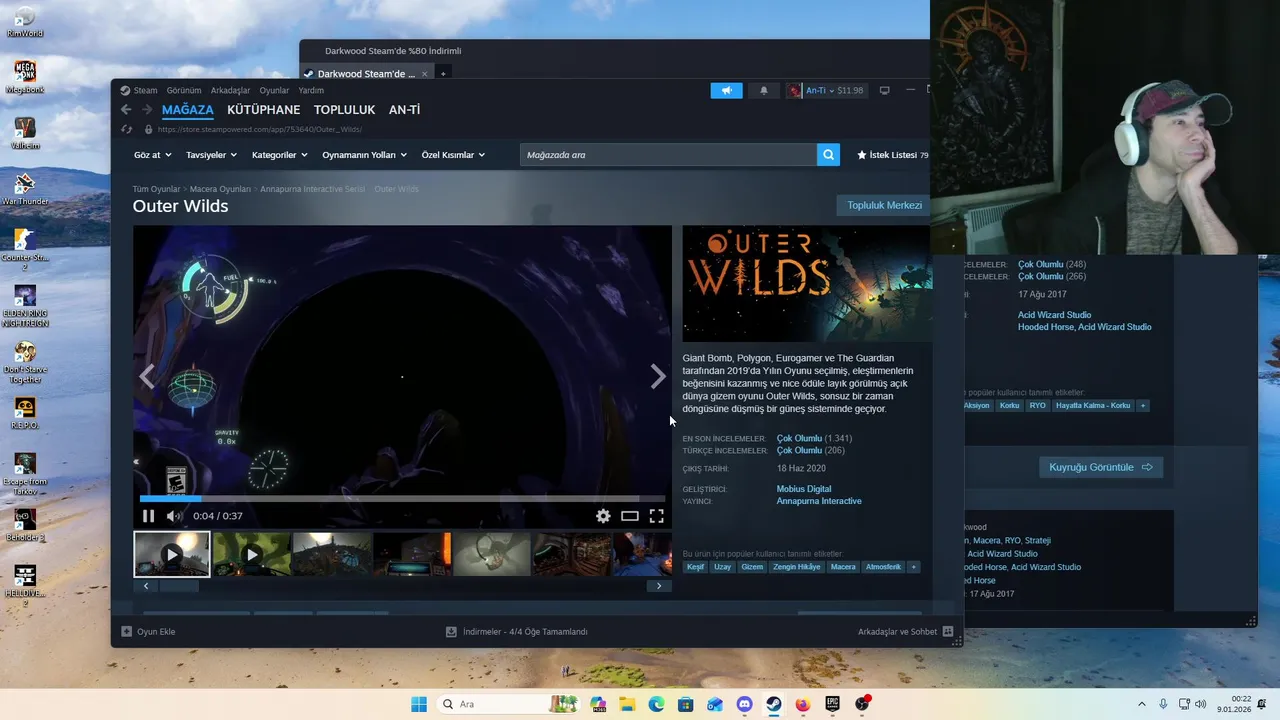Open the Windows Start menu
The image size is (1280, 720).
(x=419, y=704)
